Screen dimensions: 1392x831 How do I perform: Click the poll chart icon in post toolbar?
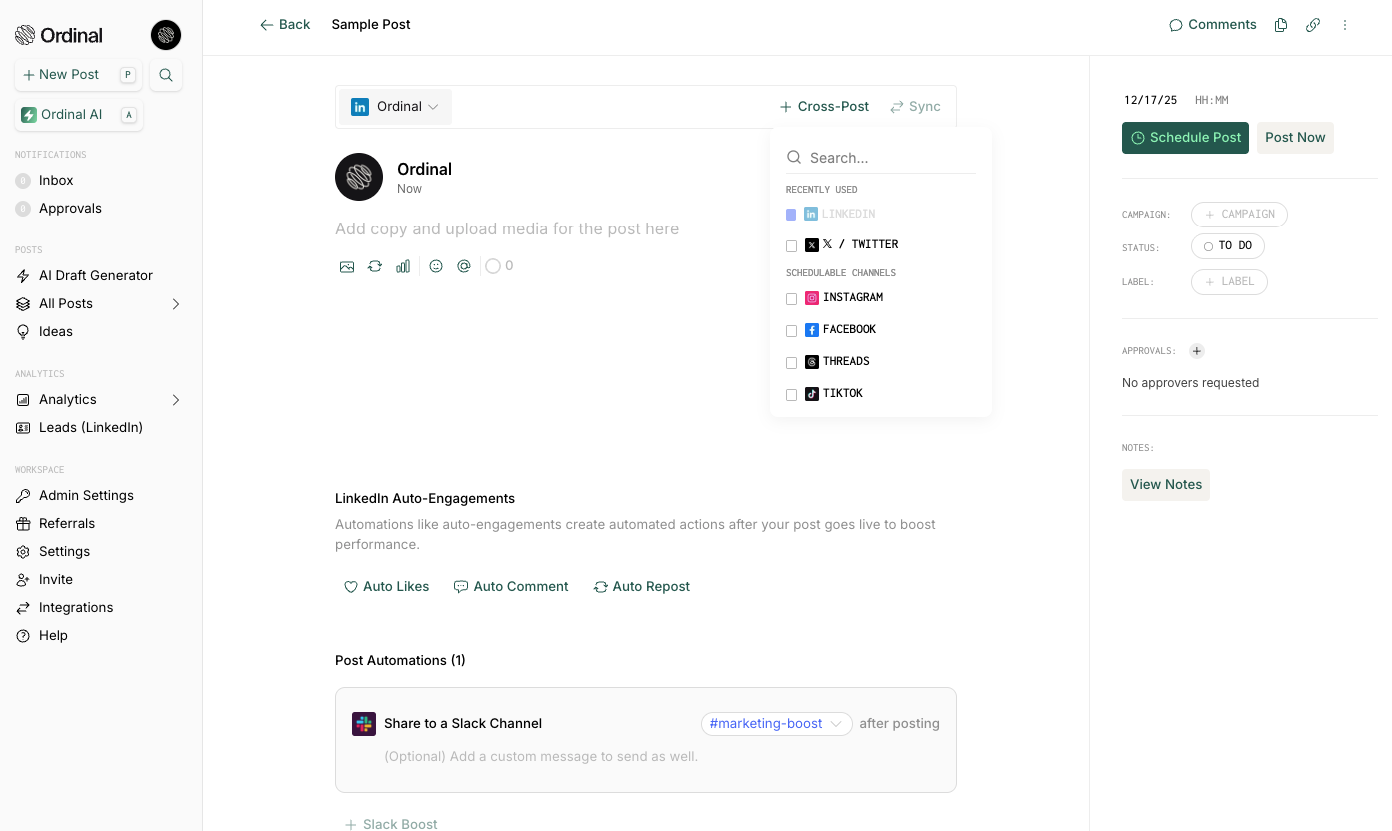pos(403,266)
